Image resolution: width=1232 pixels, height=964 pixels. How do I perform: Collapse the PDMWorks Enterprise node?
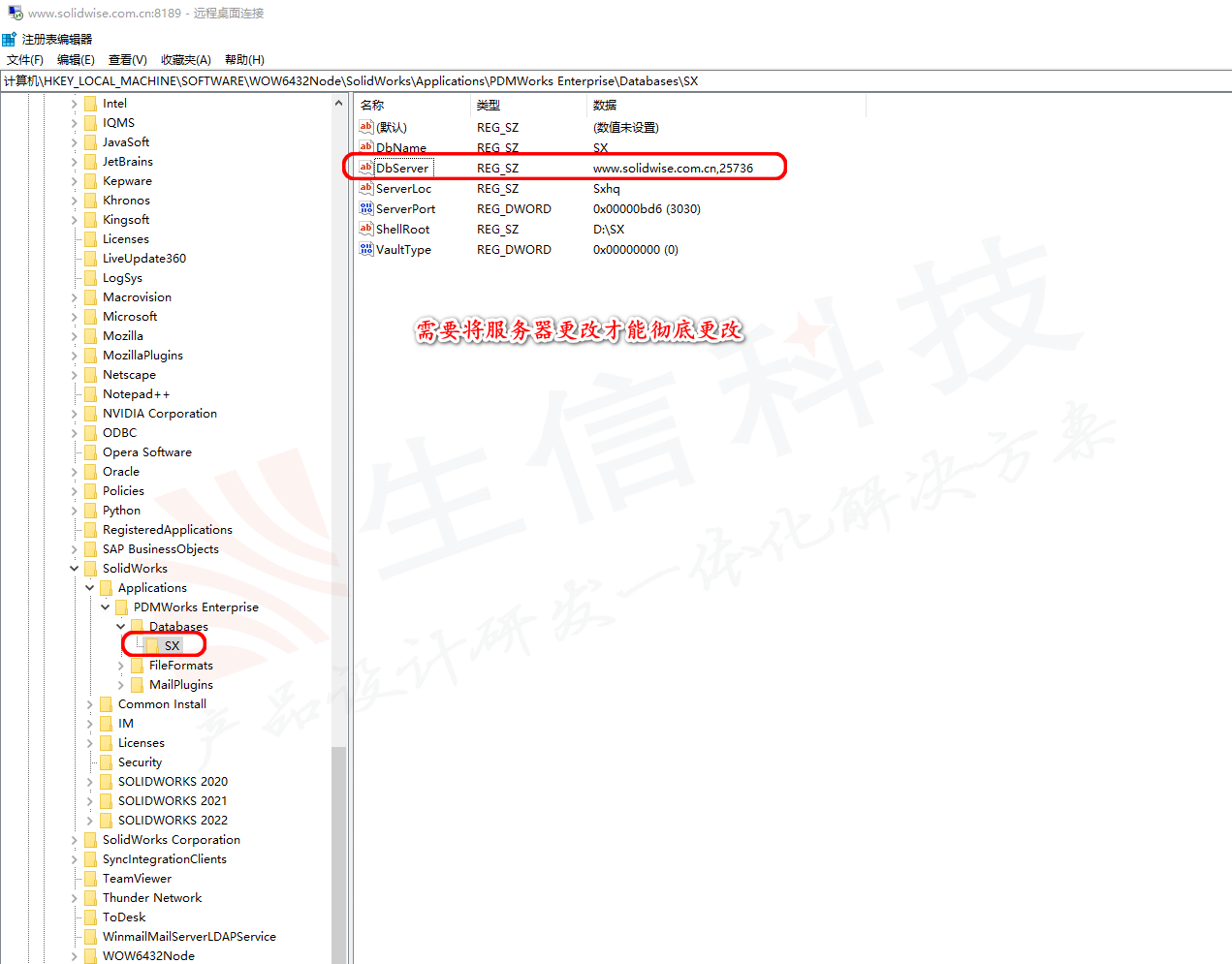tap(106, 607)
